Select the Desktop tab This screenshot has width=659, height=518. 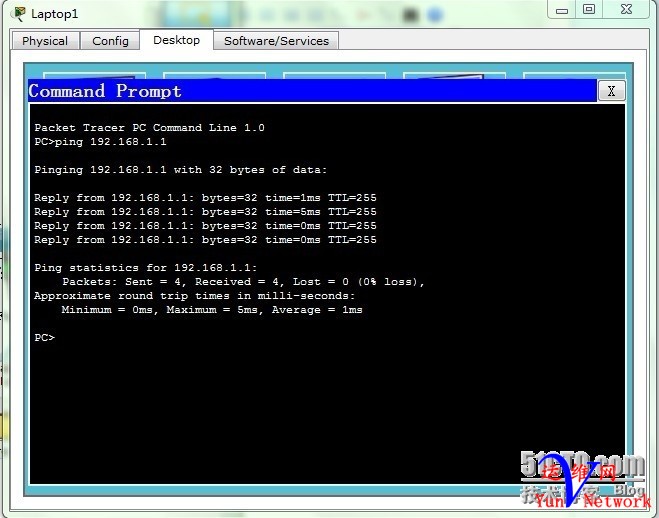point(177,40)
